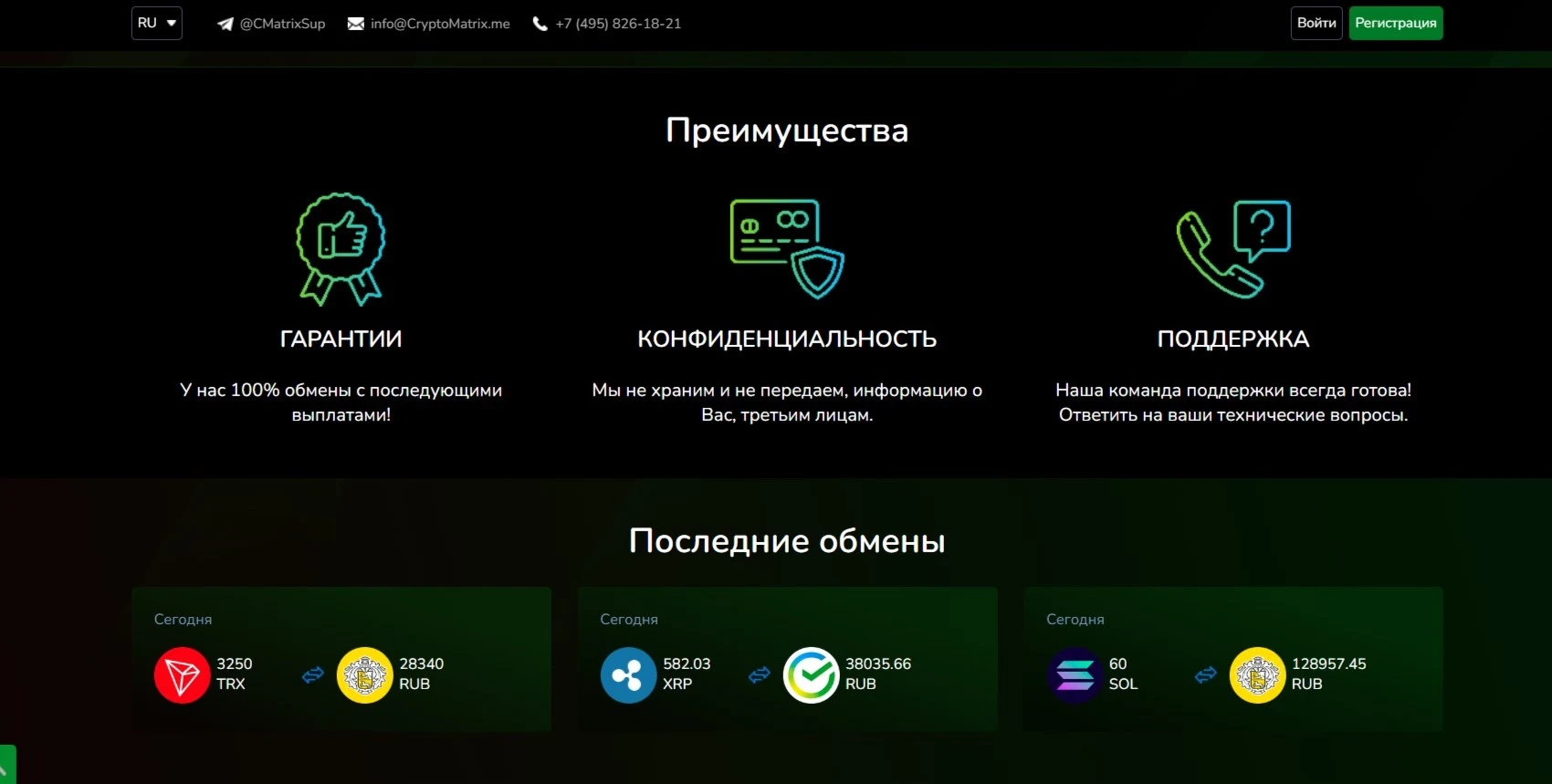Click the guarantee text about 100% обмены
The image size is (1552, 784).
[x=341, y=402]
